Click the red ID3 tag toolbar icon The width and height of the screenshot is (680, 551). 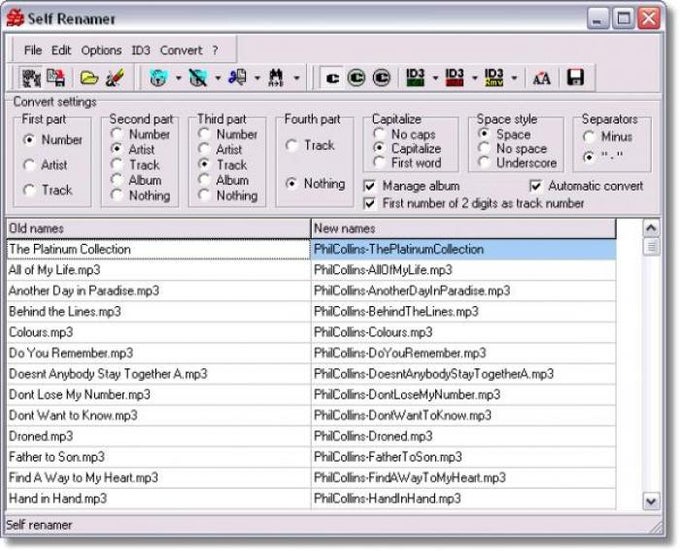tap(454, 78)
